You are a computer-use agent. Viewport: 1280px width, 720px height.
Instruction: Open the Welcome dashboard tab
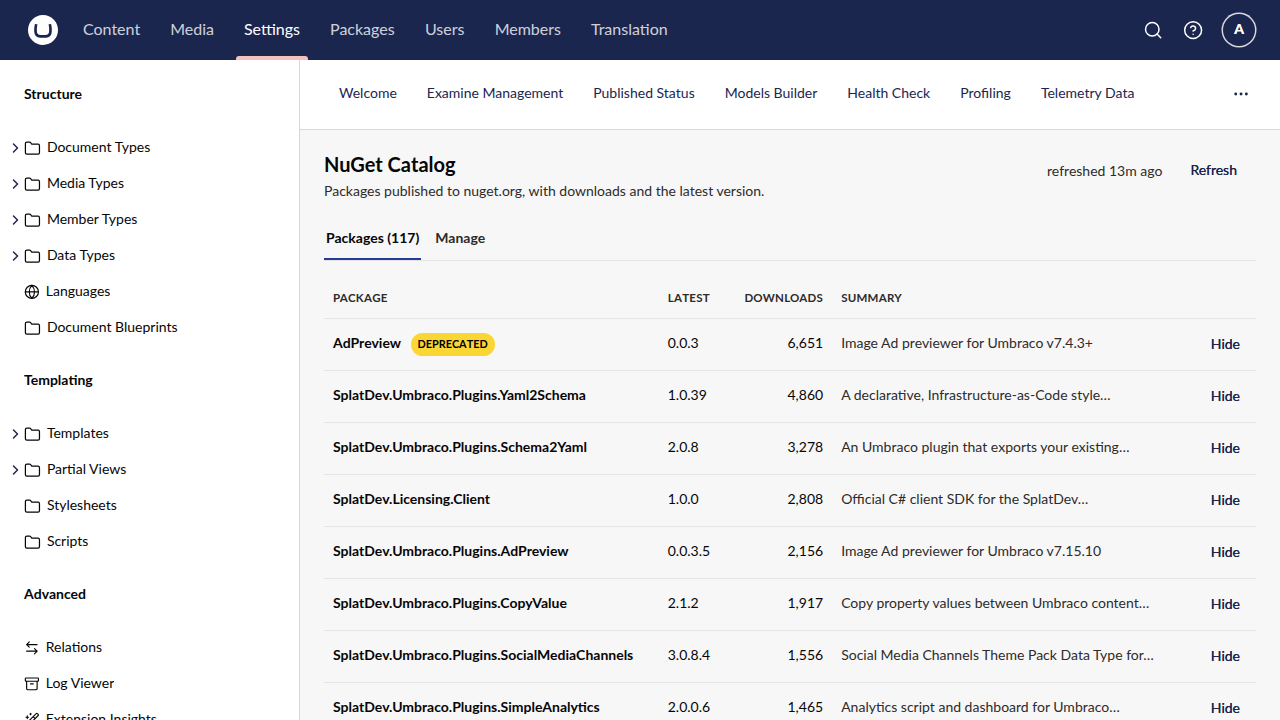point(368,93)
